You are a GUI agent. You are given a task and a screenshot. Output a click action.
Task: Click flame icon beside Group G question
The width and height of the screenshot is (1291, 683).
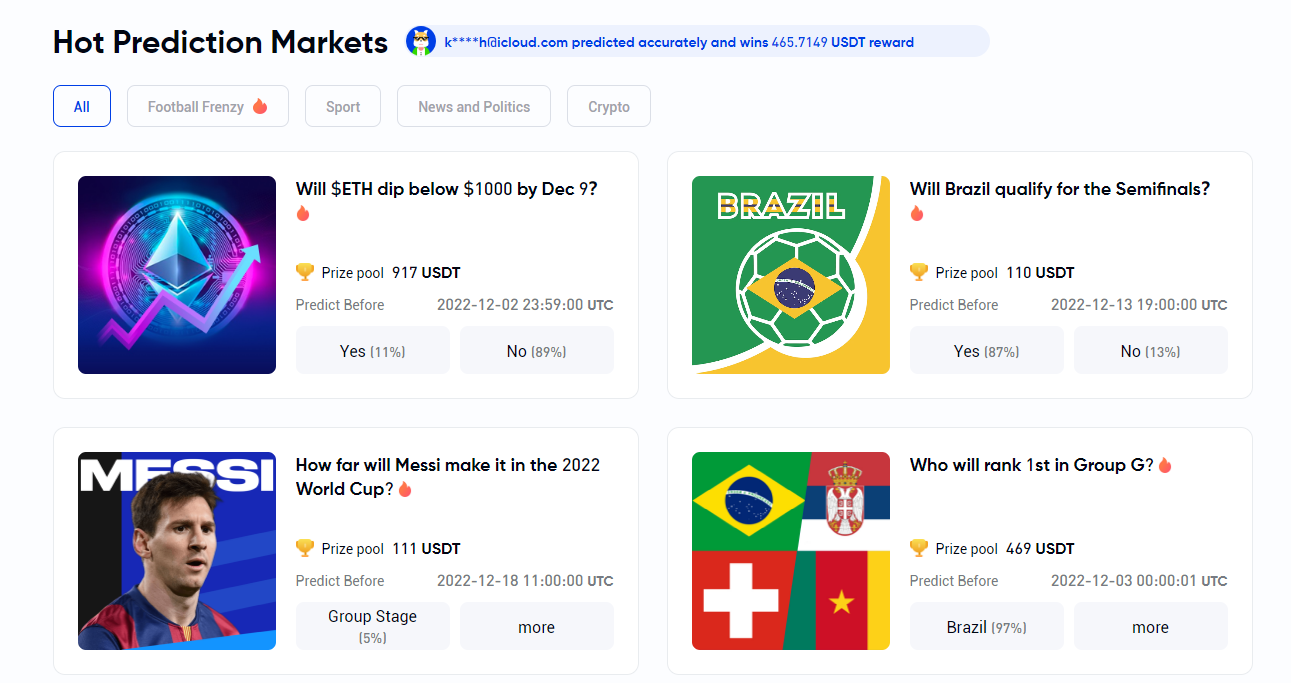(x=1165, y=465)
